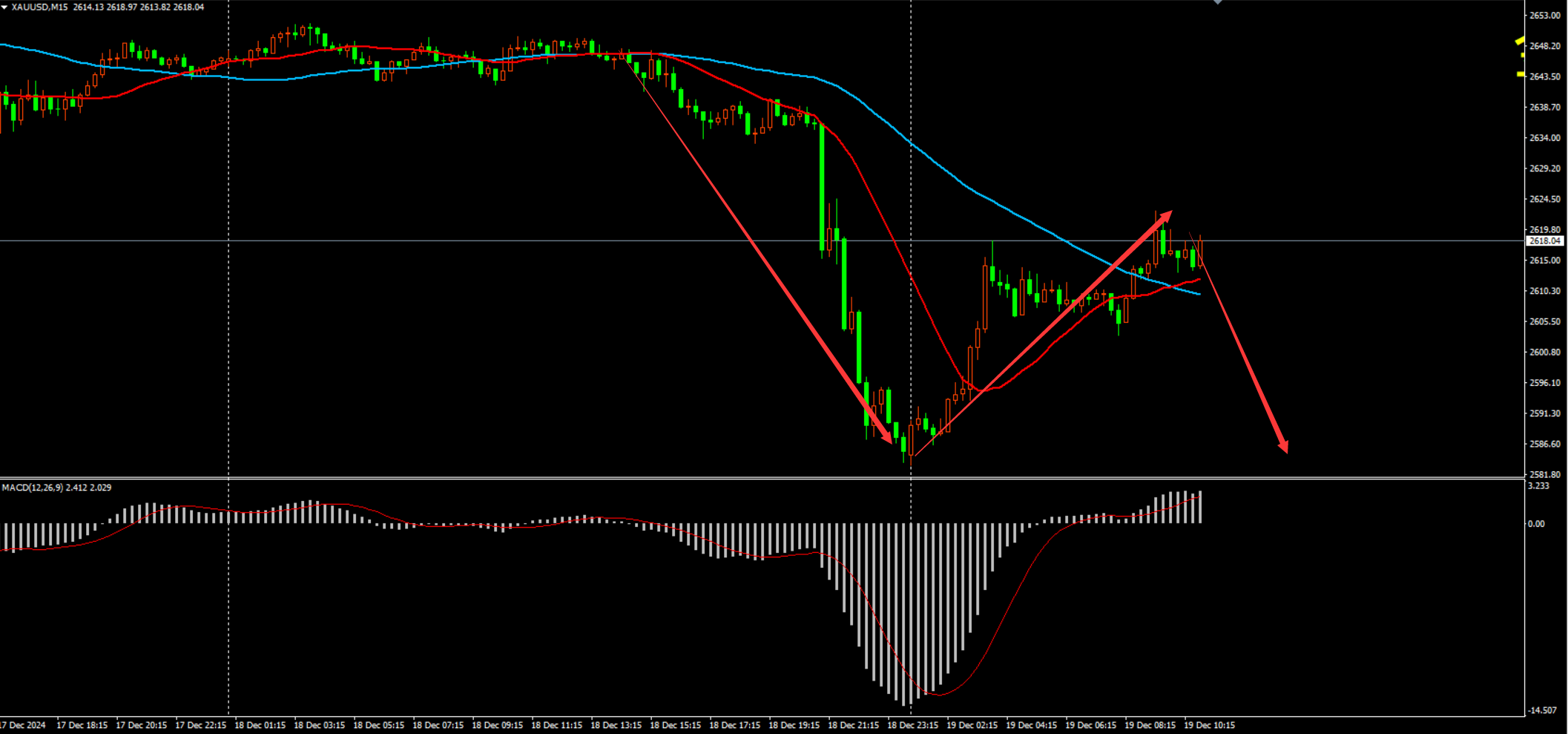
Task: Click the 18 Dec 15:15 time label
Action: 675,725
